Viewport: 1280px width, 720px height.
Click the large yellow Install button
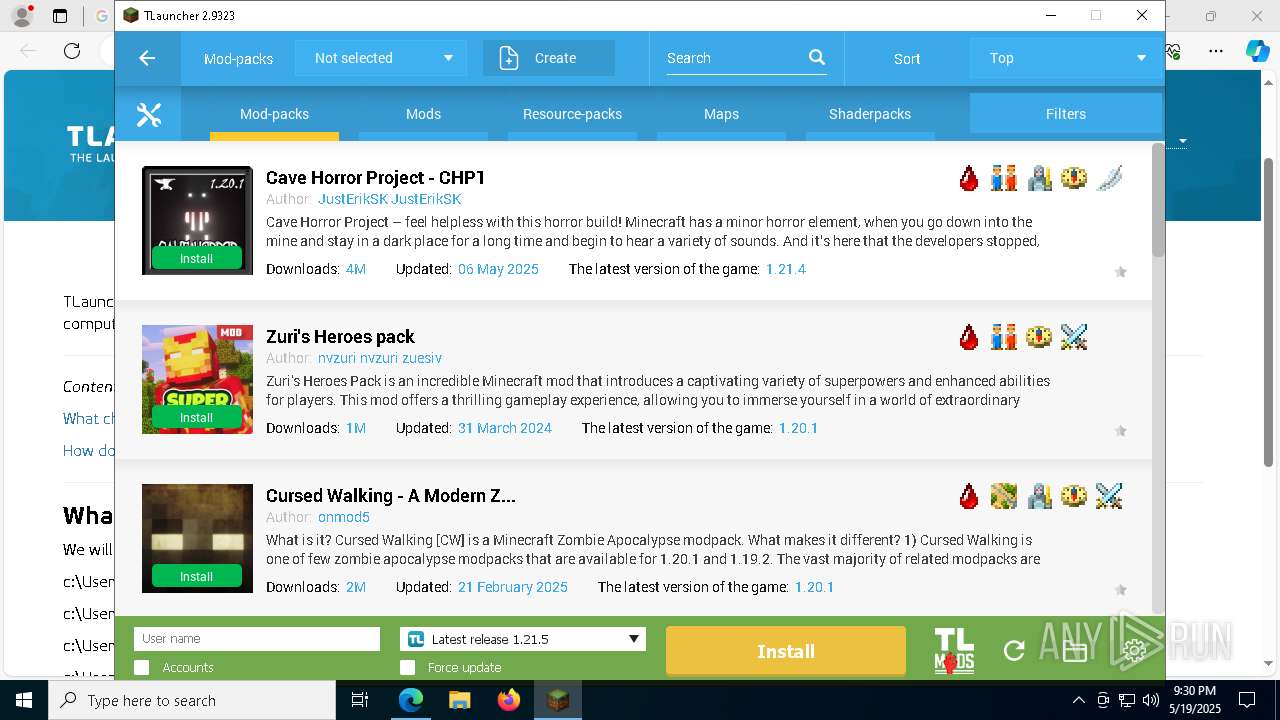[x=786, y=651]
